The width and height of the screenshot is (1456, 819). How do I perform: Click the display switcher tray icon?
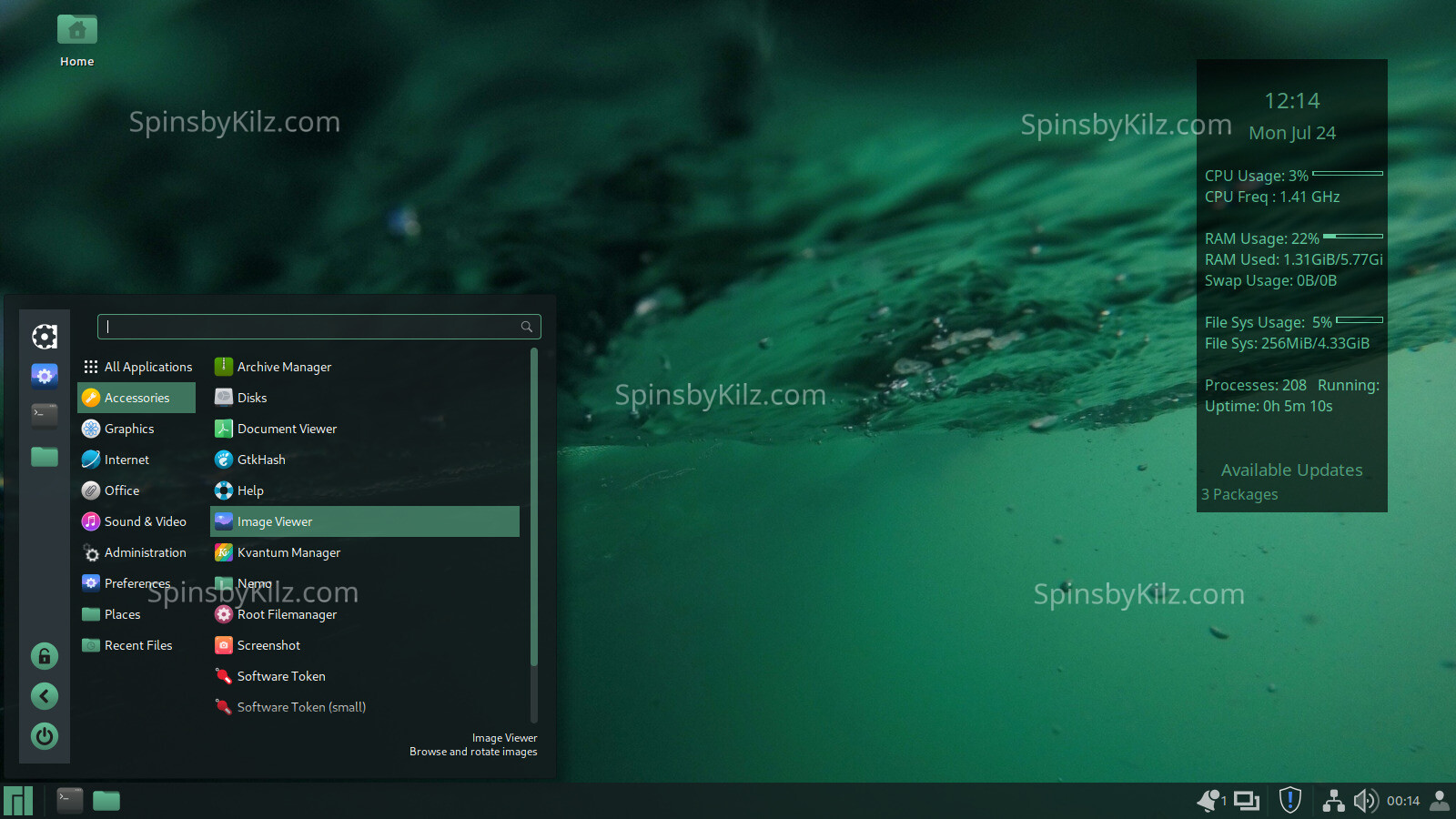tap(1246, 801)
